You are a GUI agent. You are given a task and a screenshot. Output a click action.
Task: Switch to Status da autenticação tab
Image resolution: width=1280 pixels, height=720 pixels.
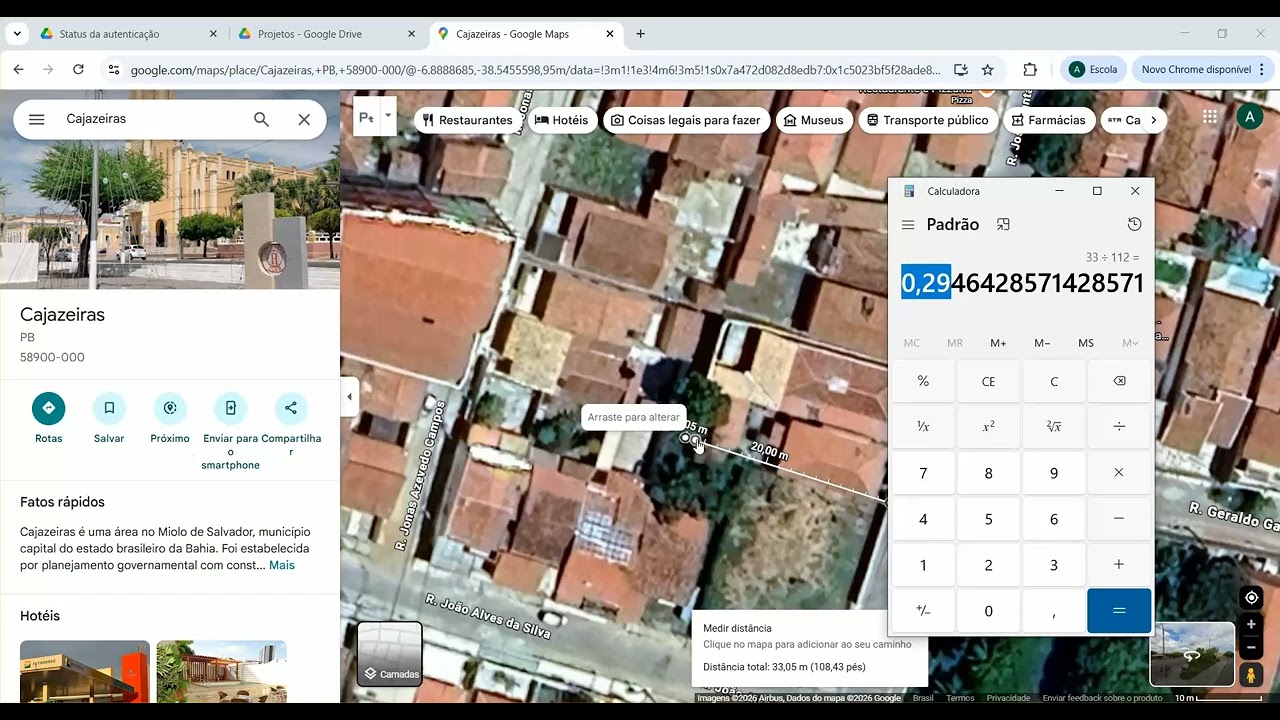pos(128,34)
